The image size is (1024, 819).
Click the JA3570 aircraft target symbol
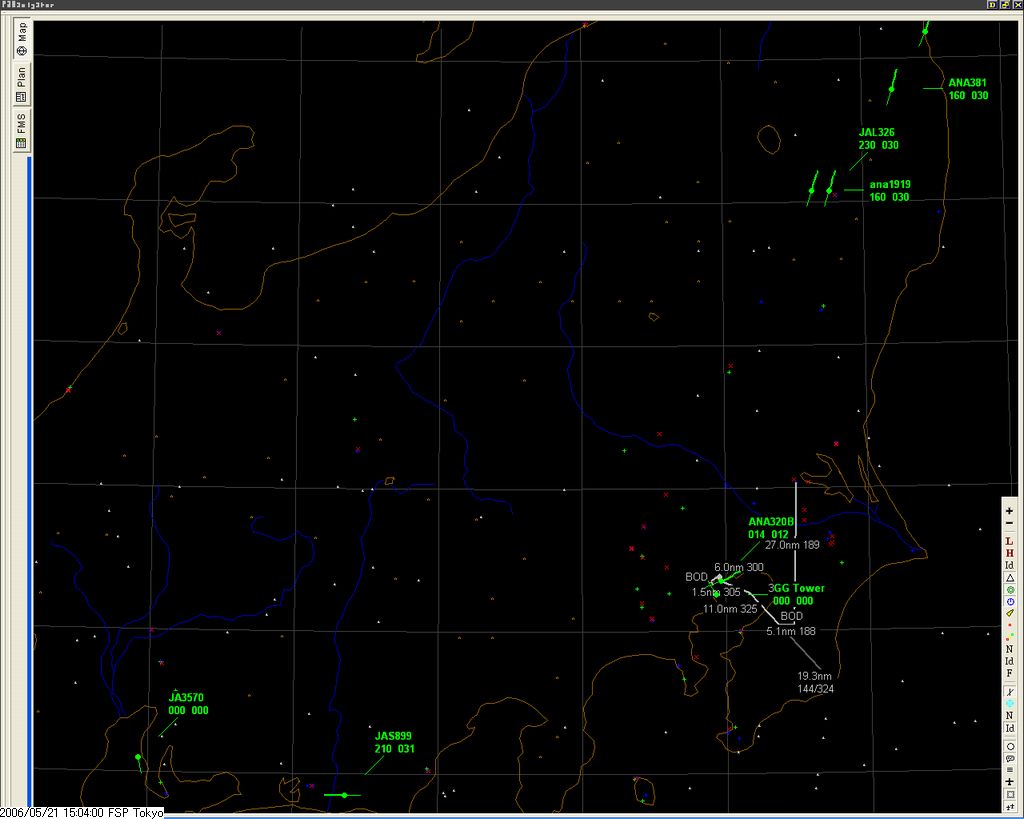tap(138, 758)
